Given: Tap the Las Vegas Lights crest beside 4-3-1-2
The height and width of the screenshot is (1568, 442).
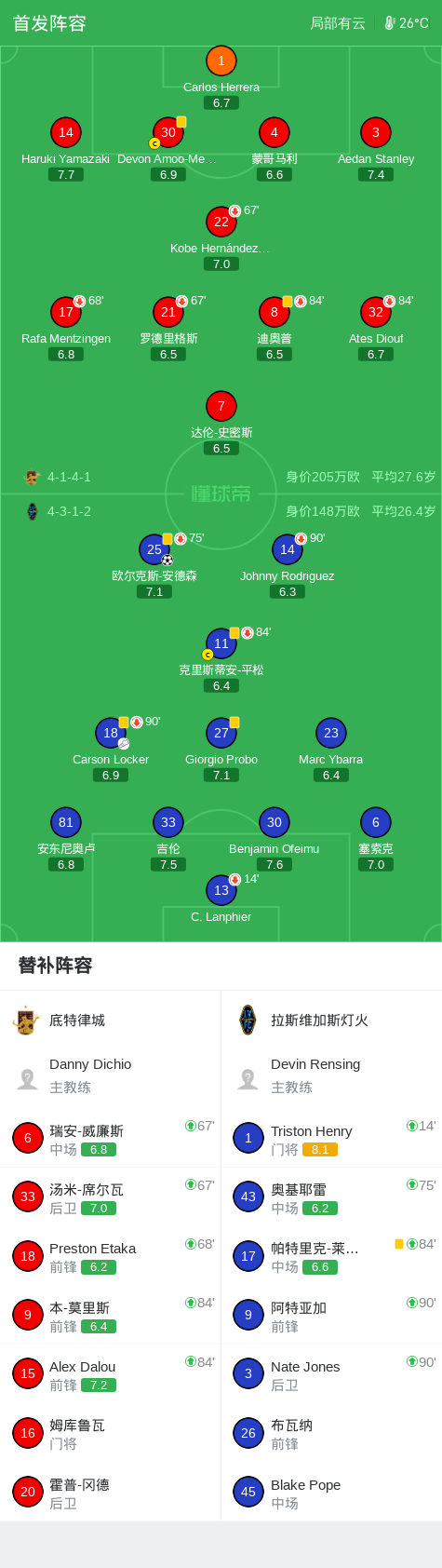Looking at the screenshot, I should pyautogui.click(x=33, y=511).
